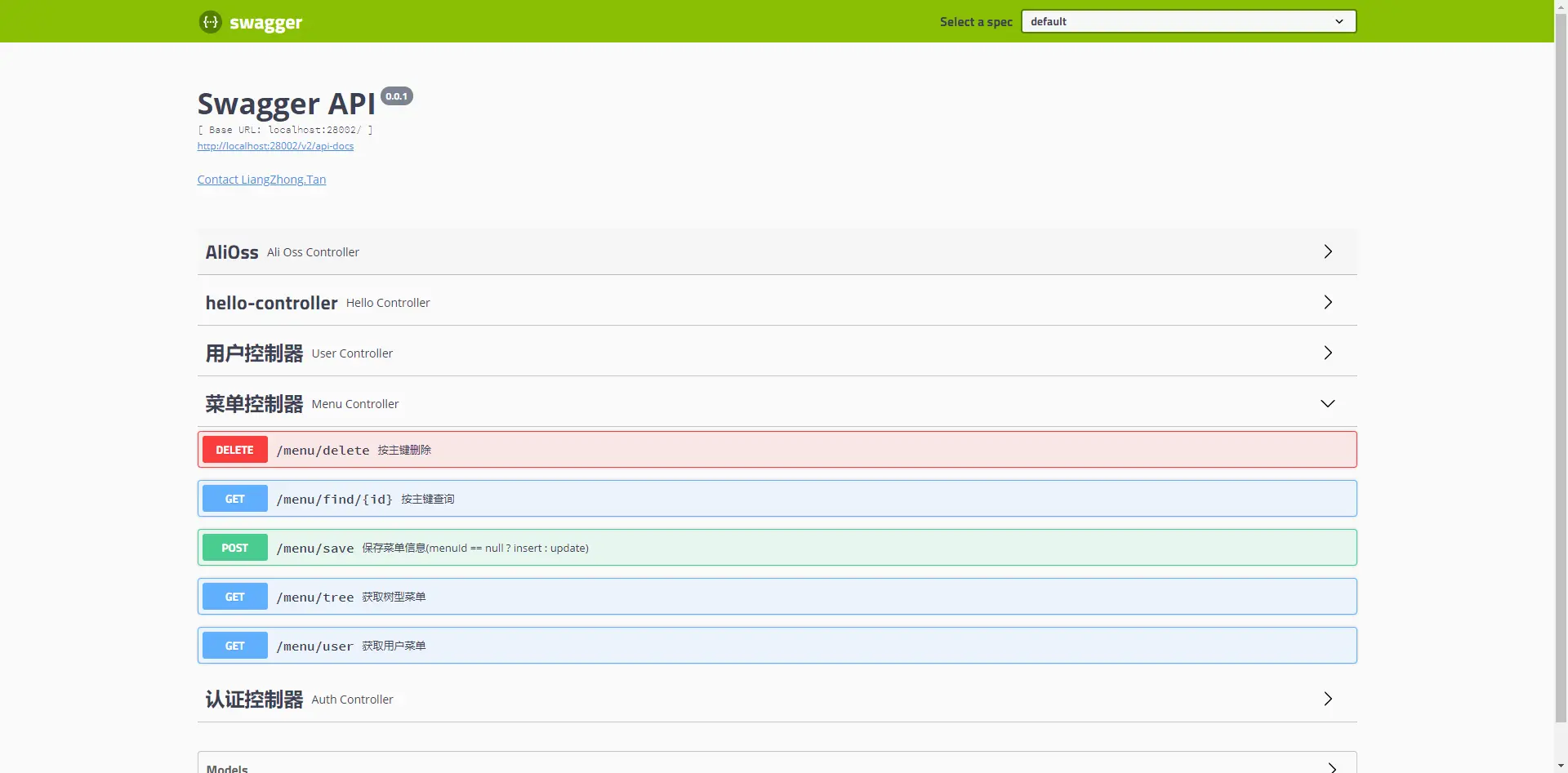Click the Models section heading
1568x773 pixels.
point(227,768)
